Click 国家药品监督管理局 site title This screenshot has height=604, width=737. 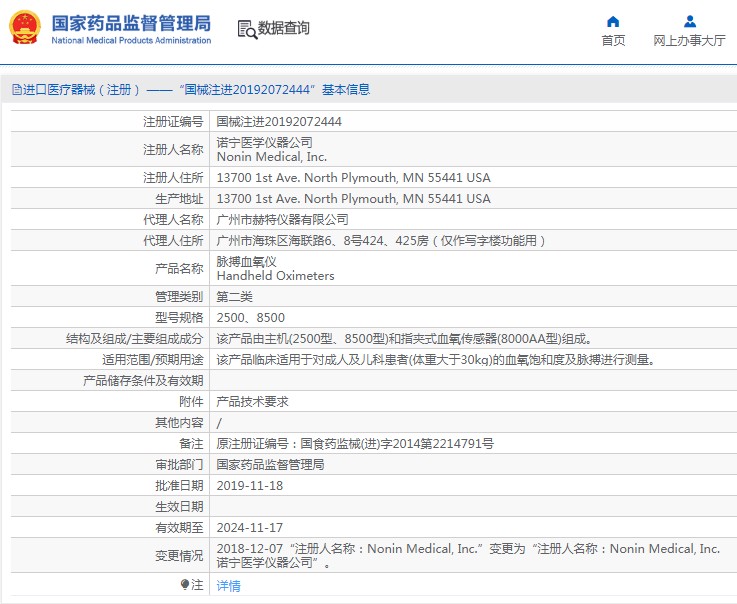coord(131,23)
